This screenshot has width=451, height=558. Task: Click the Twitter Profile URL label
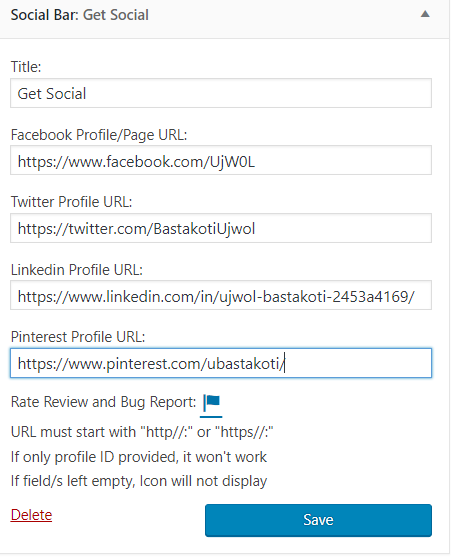72,202
